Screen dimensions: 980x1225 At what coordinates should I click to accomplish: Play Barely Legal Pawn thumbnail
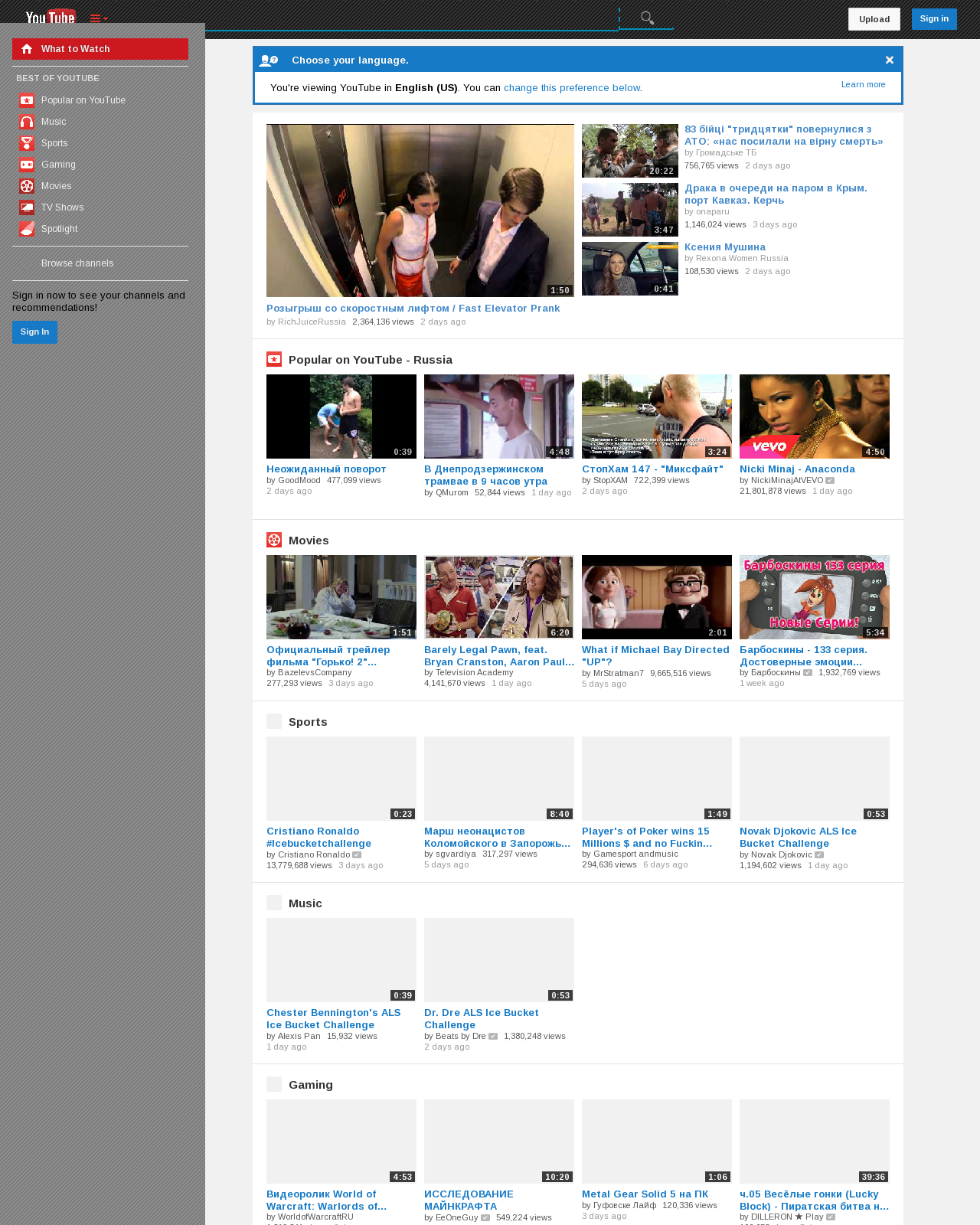coord(499,597)
